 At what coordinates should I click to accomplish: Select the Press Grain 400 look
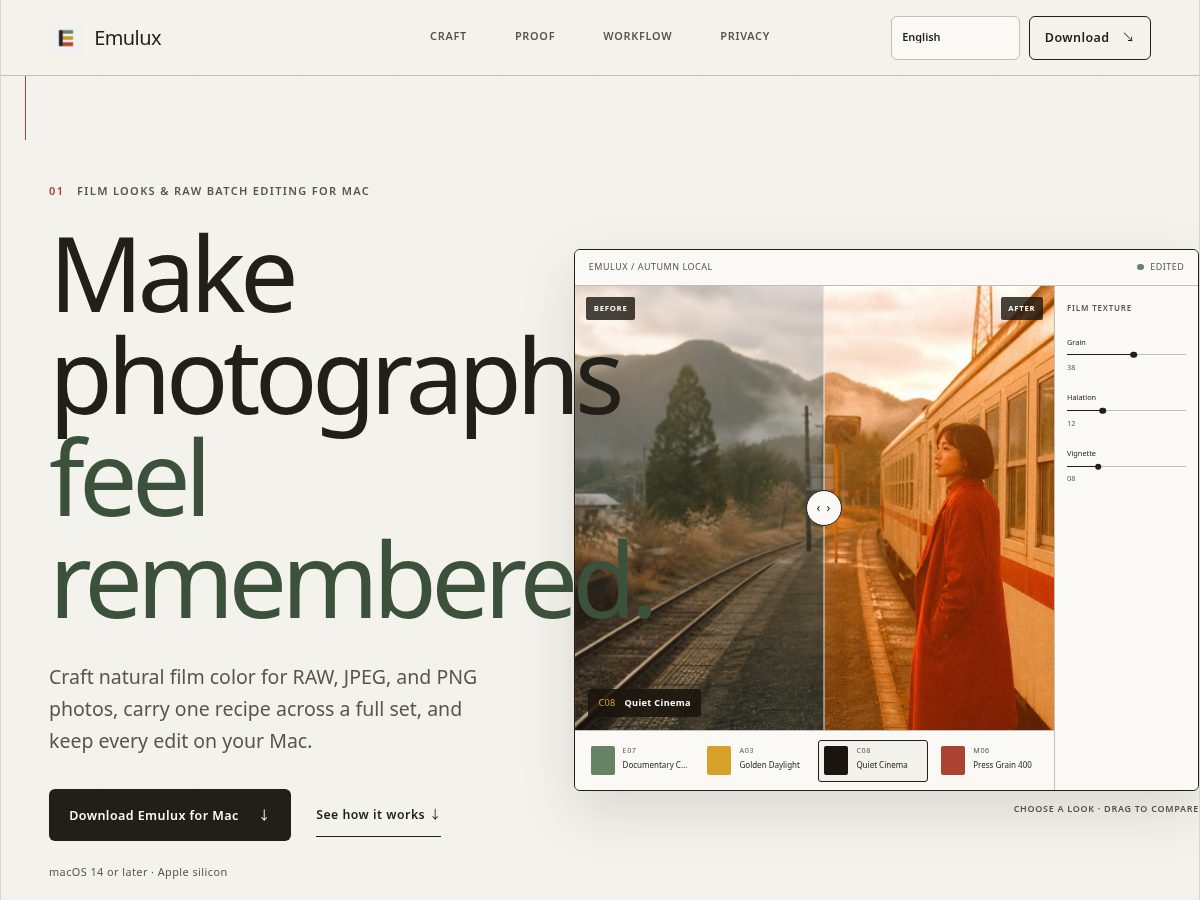(x=989, y=760)
